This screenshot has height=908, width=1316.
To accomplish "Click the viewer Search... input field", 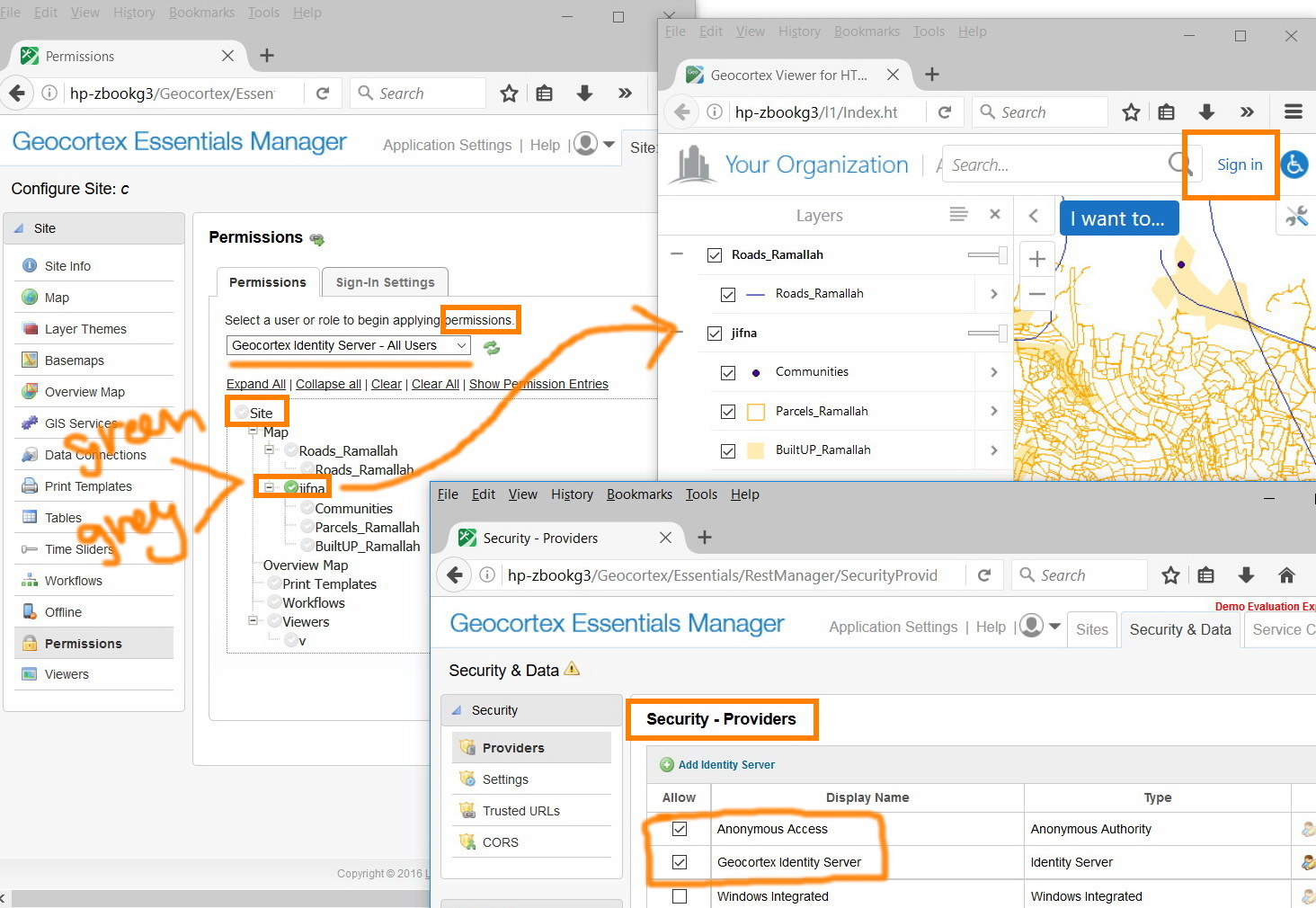I will coord(1055,165).
